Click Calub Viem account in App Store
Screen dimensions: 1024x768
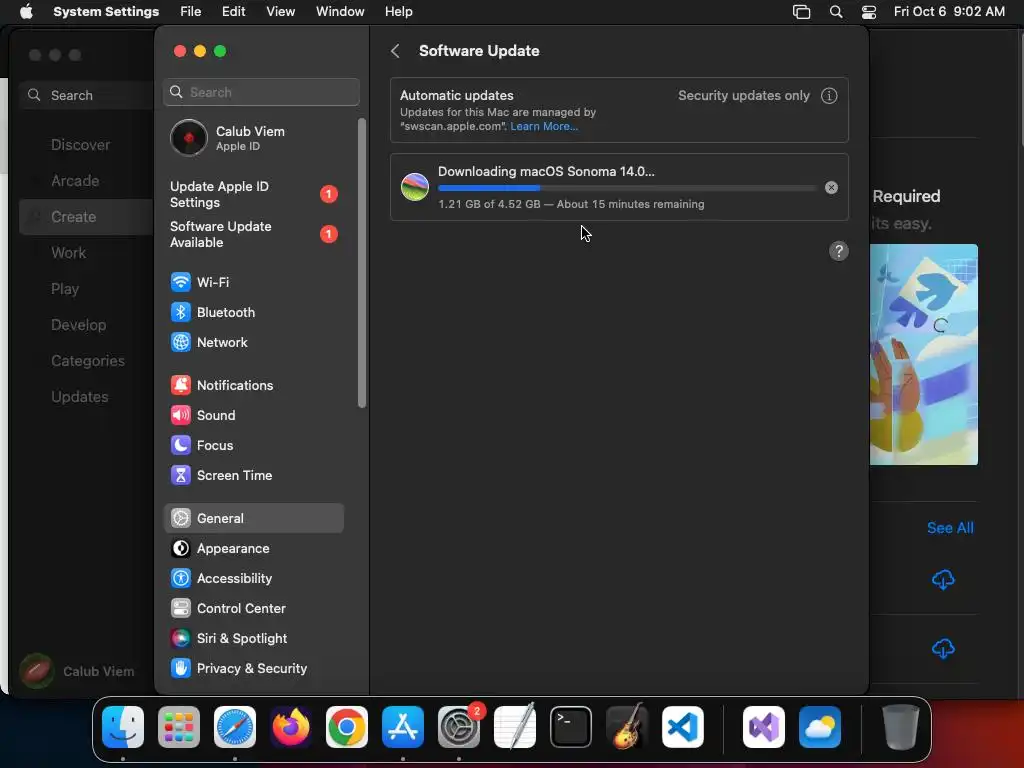77,671
